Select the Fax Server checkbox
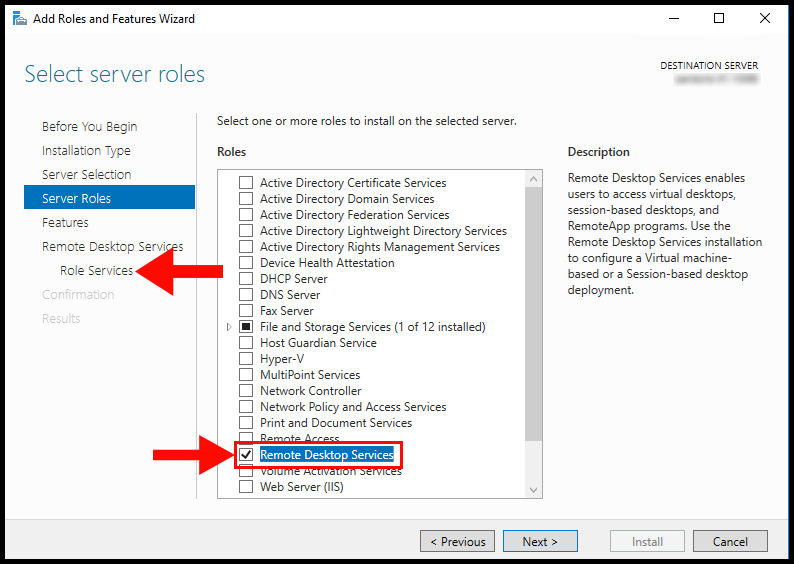 pyautogui.click(x=246, y=311)
